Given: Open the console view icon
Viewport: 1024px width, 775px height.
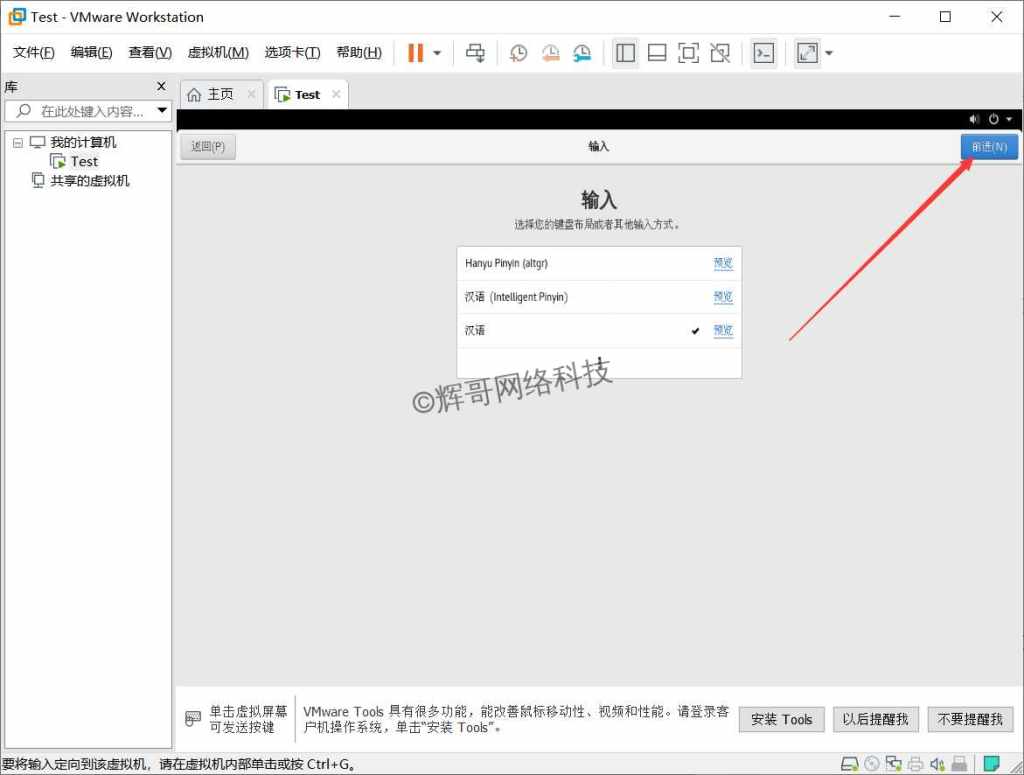Looking at the screenshot, I should click(763, 53).
